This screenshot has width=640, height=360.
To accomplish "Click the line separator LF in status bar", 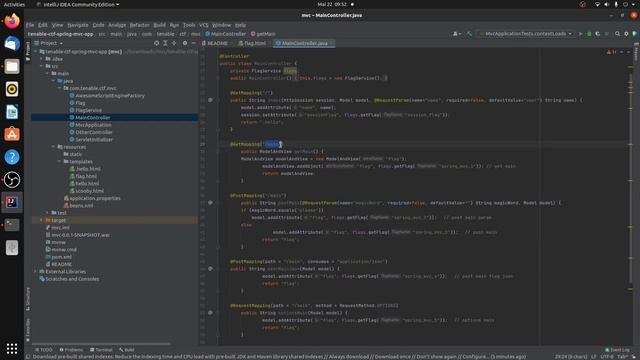I will point(594,357).
